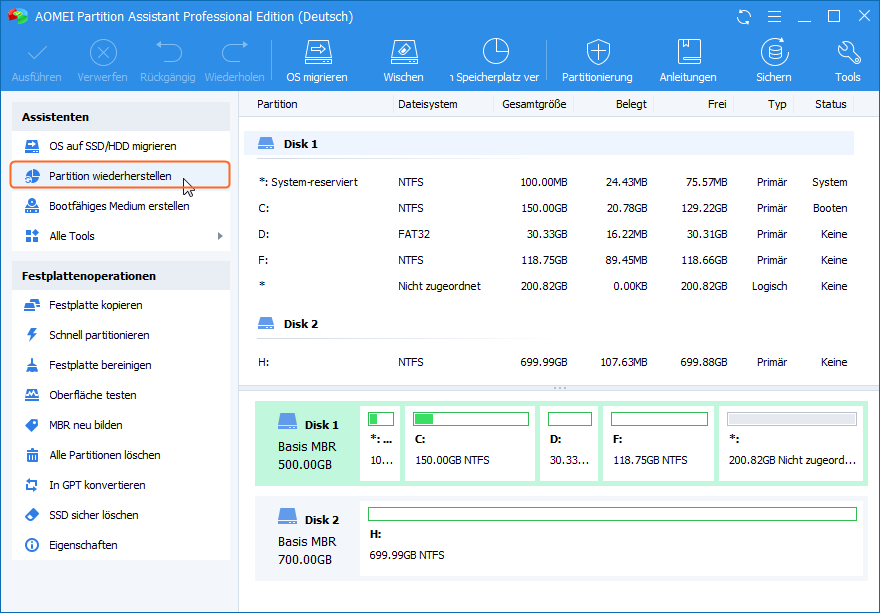
Task: Select the Wischen toolbar icon
Action: click(x=403, y=52)
